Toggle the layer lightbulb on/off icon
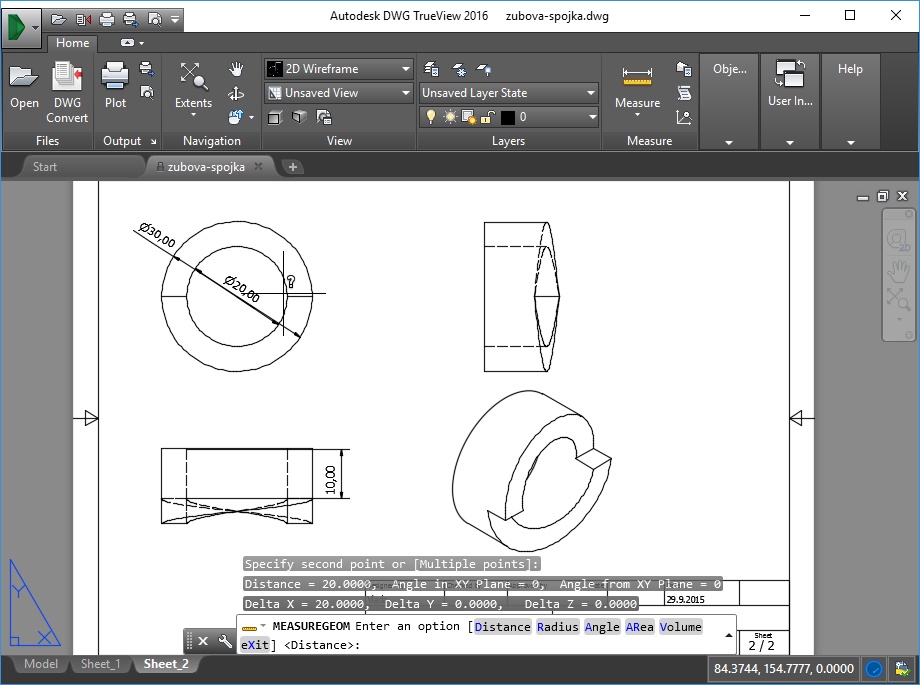 point(431,117)
